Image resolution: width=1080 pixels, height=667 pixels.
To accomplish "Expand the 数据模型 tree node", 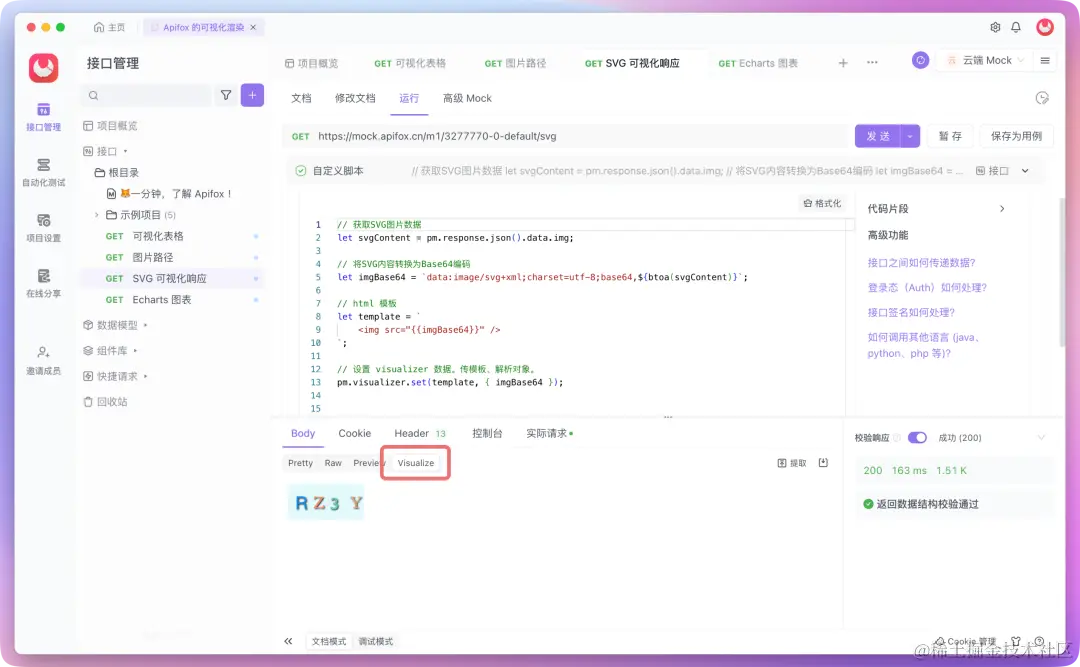I will pos(145,325).
